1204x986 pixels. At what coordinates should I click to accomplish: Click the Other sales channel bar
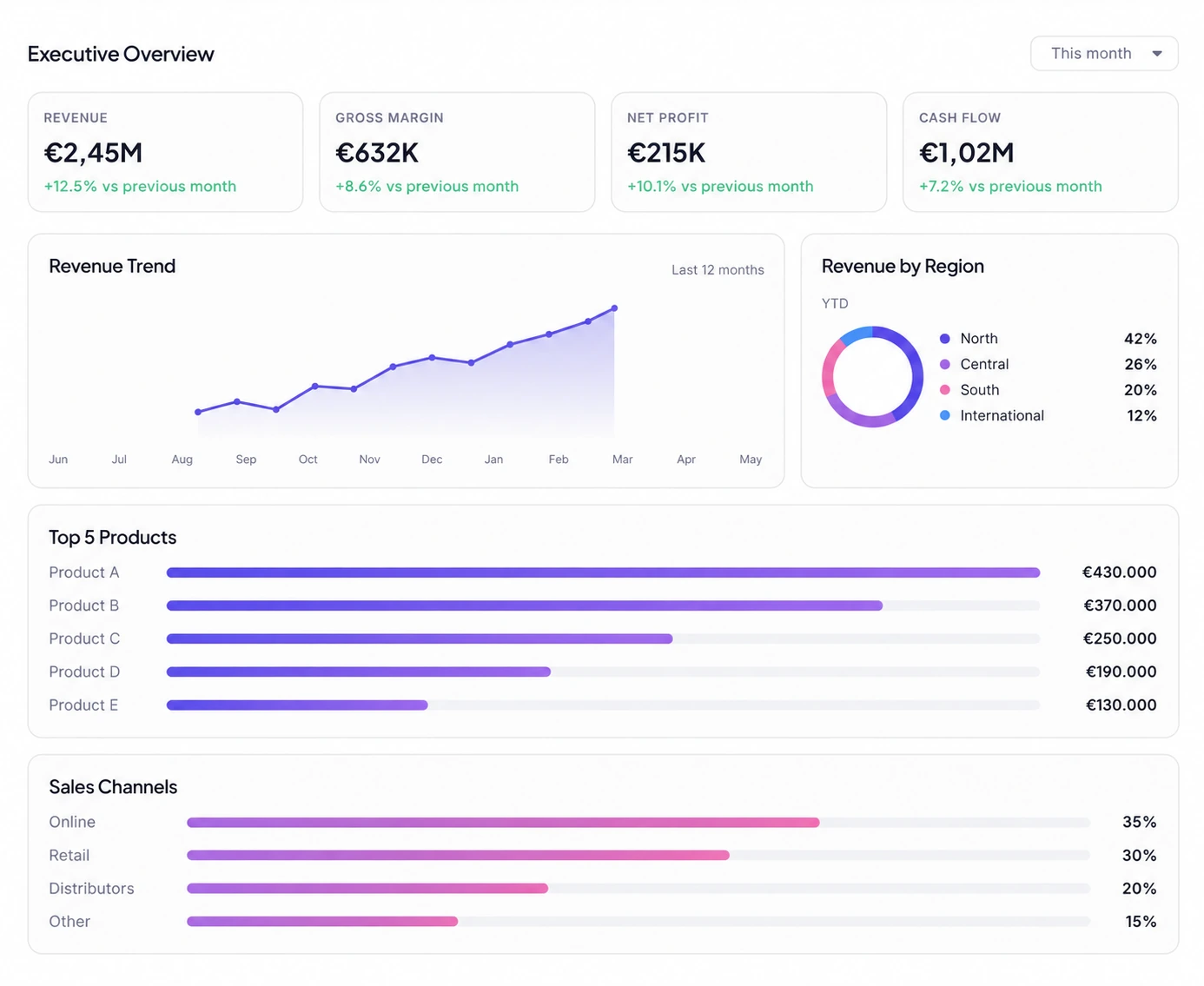322,922
